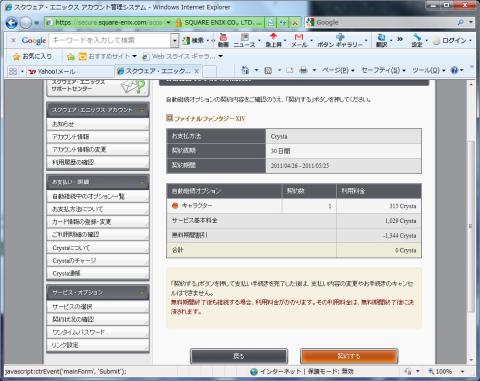Click the Google toolbar 検索 search button
Viewport: 480px width, 381px height.
click(x=193, y=40)
